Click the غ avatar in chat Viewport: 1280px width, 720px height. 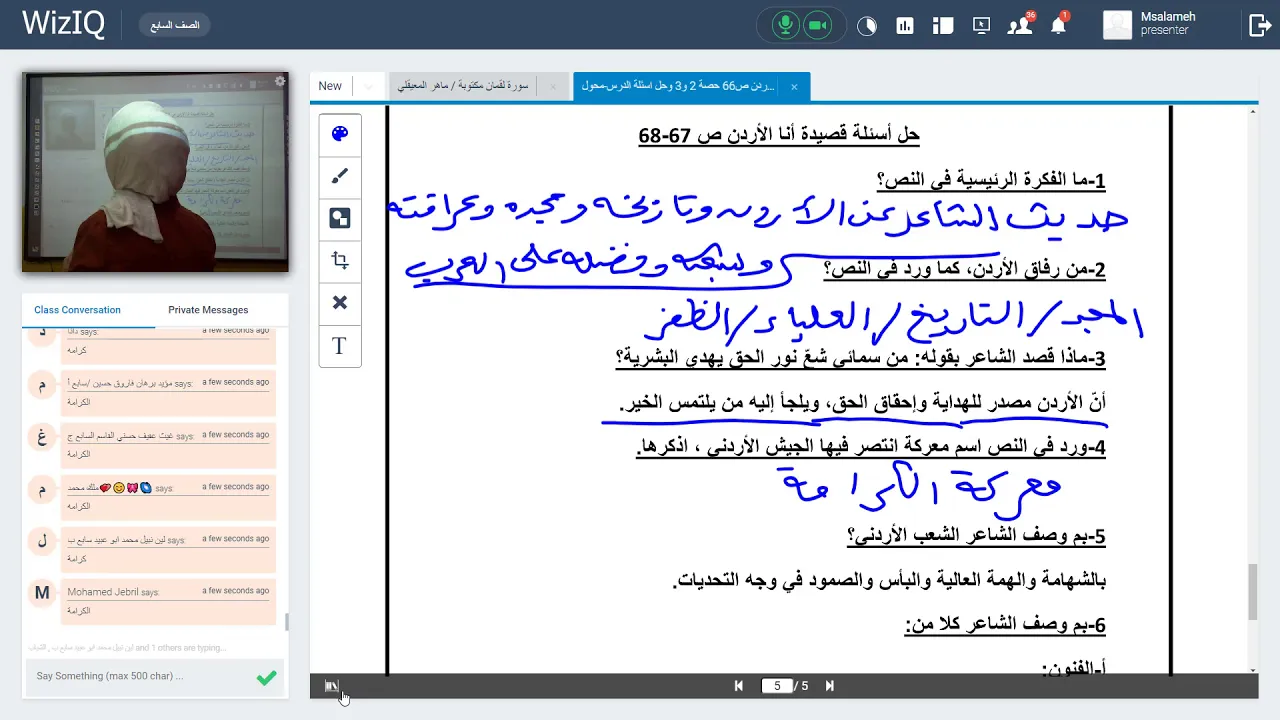[42, 437]
